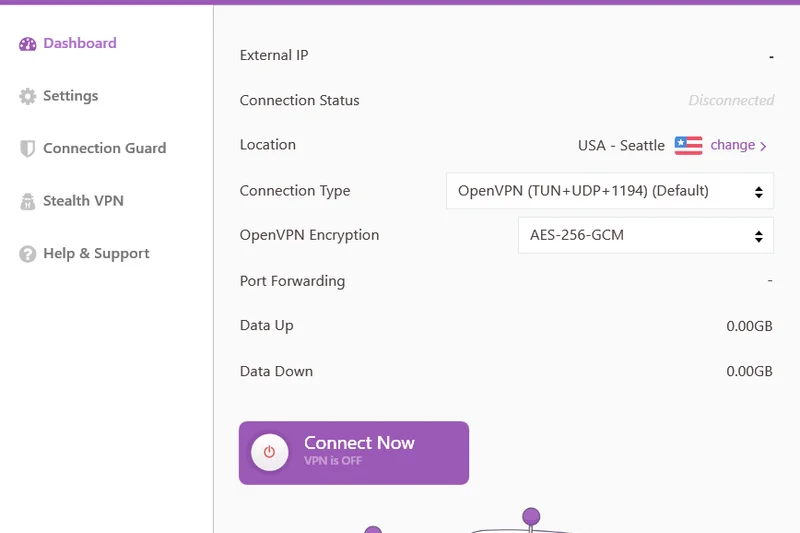The image size is (800, 533).
Task: Click the Connect Now button
Action: coord(354,453)
